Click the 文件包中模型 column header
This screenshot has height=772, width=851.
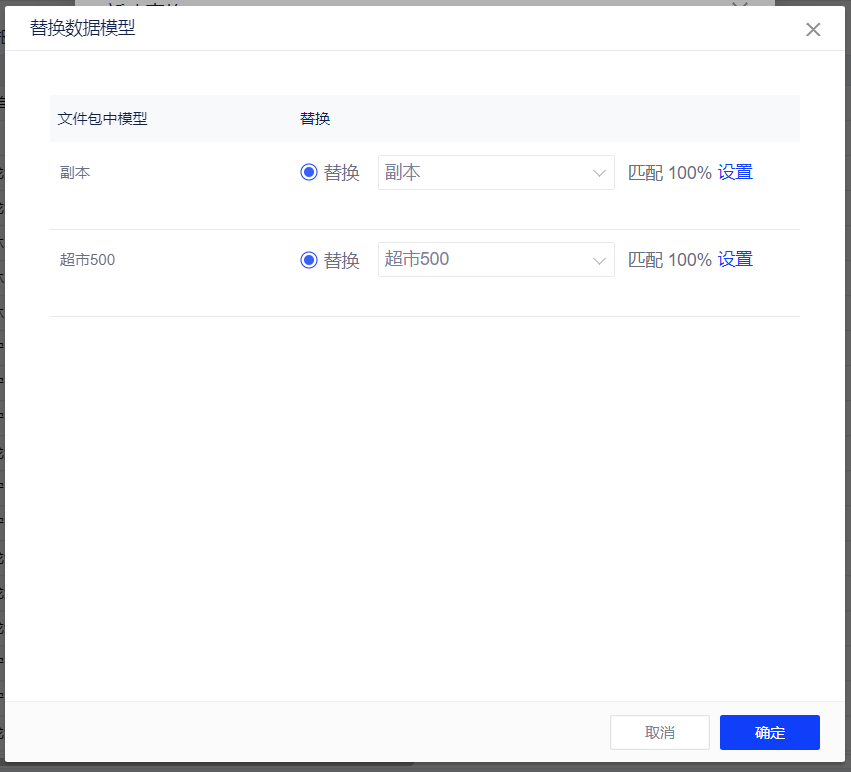pyautogui.click(x=102, y=118)
